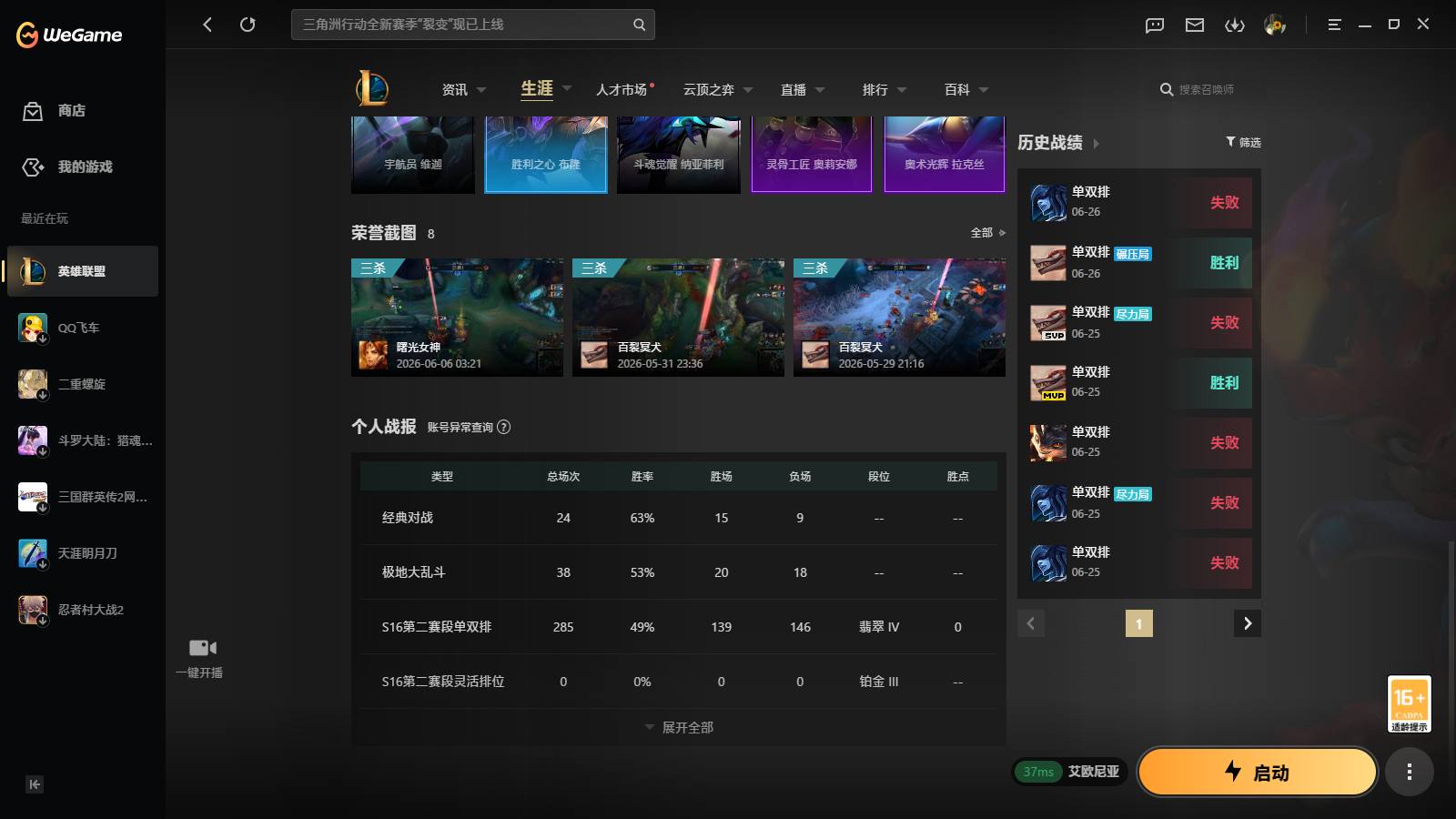The width and height of the screenshot is (1456, 819).
Task: Go back with the back arrow
Action: pos(207,25)
